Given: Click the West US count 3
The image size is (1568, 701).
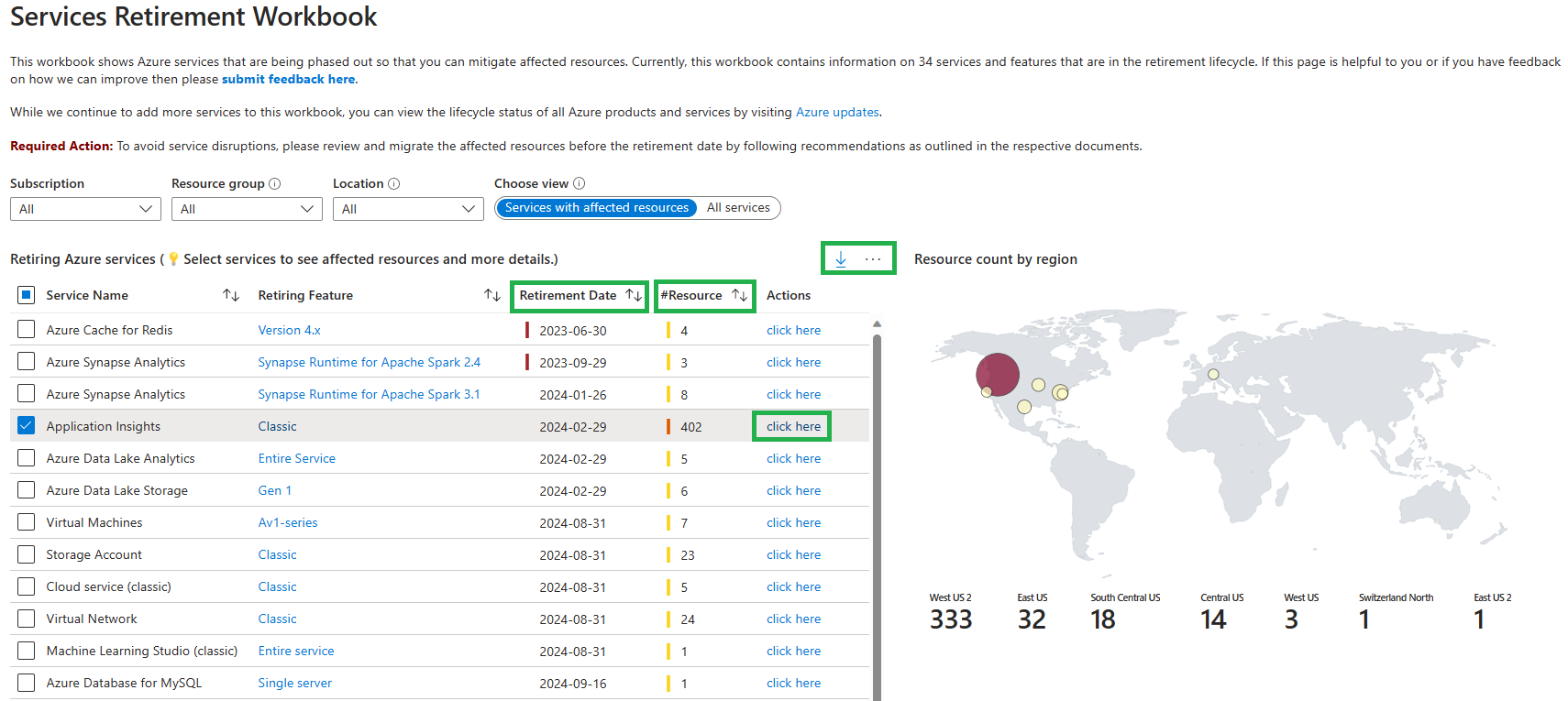Looking at the screenshot, I should [x=1291, y=619].
